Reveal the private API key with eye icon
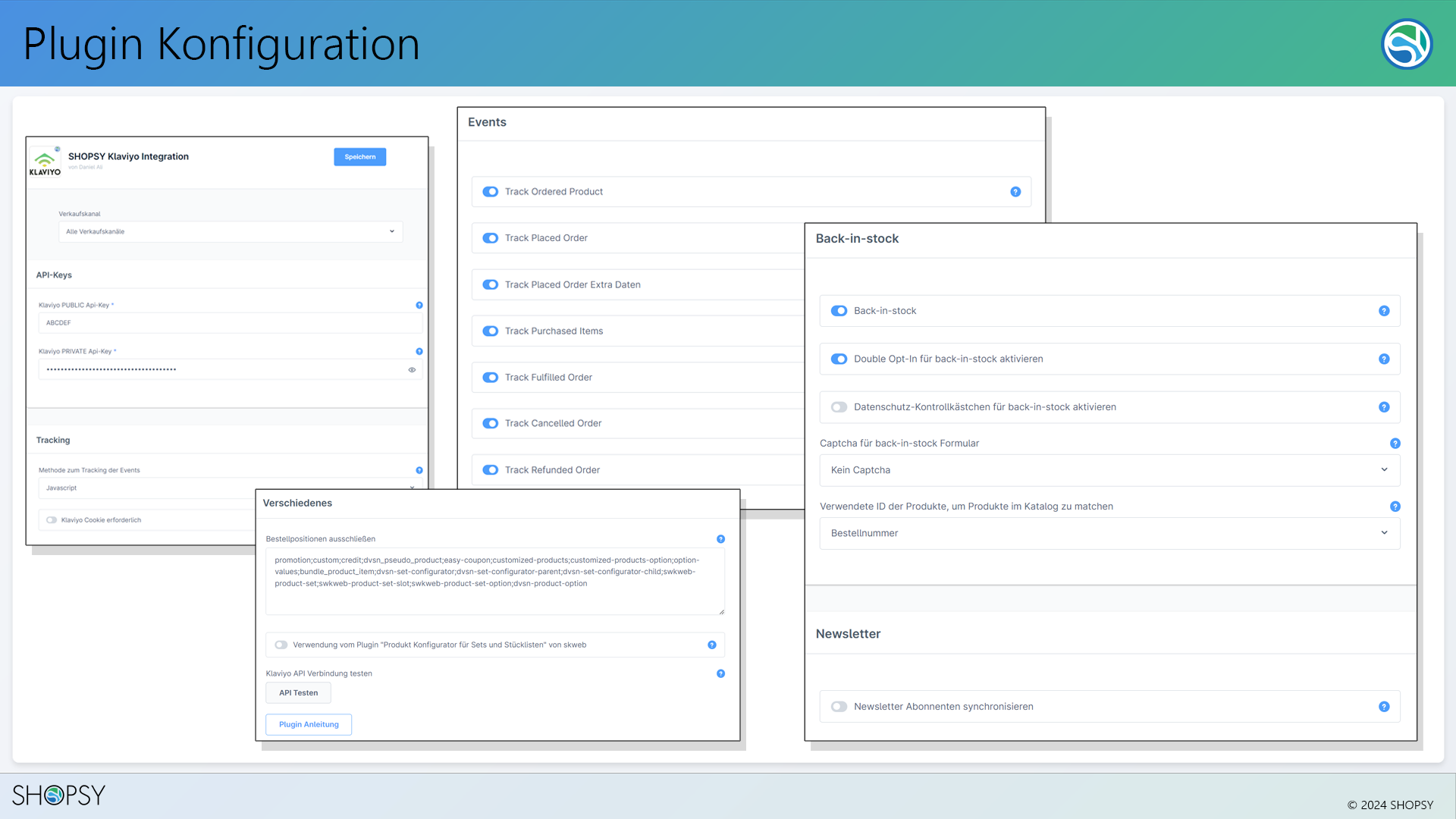 click(412, 370)
